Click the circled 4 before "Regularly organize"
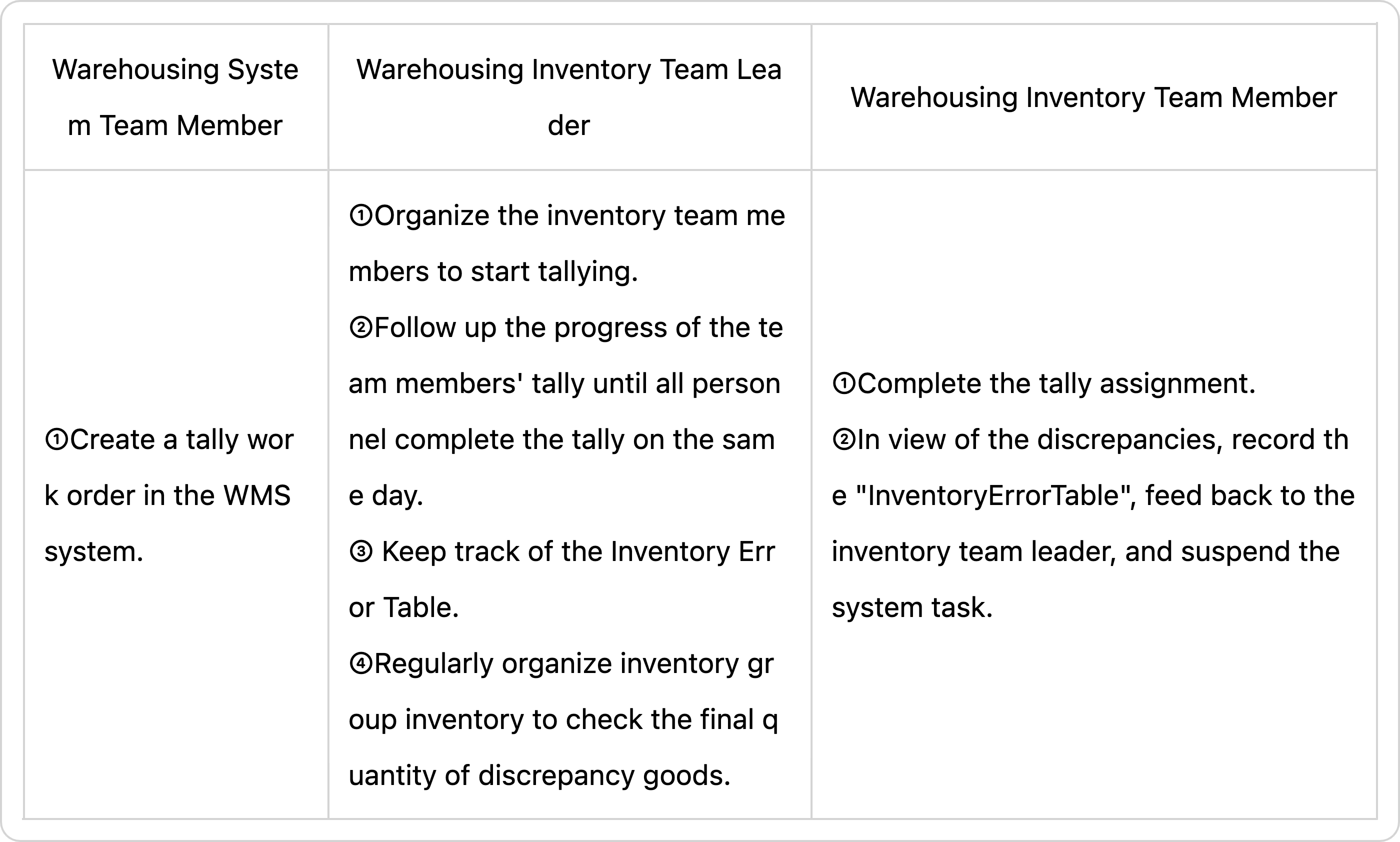Screen dimensions: 1400x842 360,663
